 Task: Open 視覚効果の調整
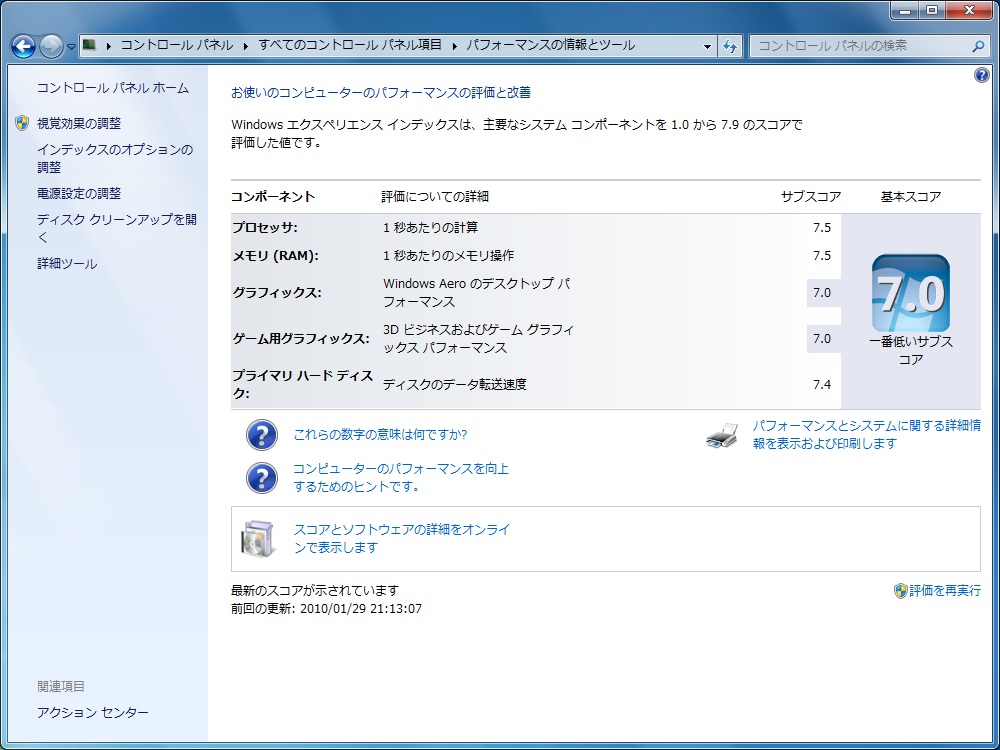pos(79,123)
